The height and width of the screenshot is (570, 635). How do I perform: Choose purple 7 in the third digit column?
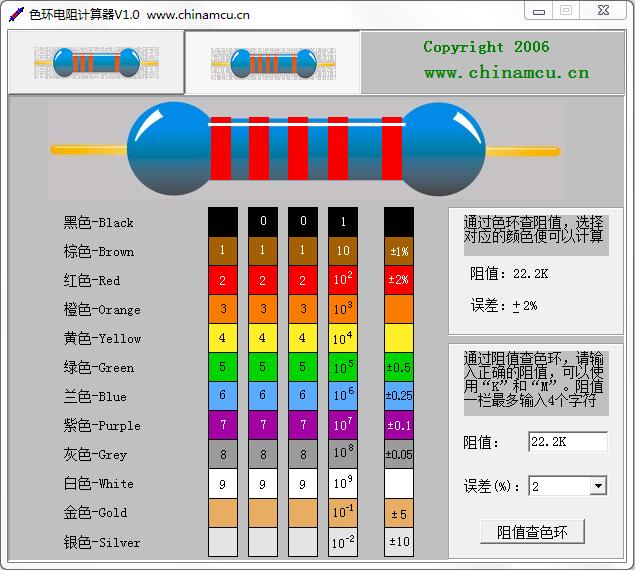point(303,425)
